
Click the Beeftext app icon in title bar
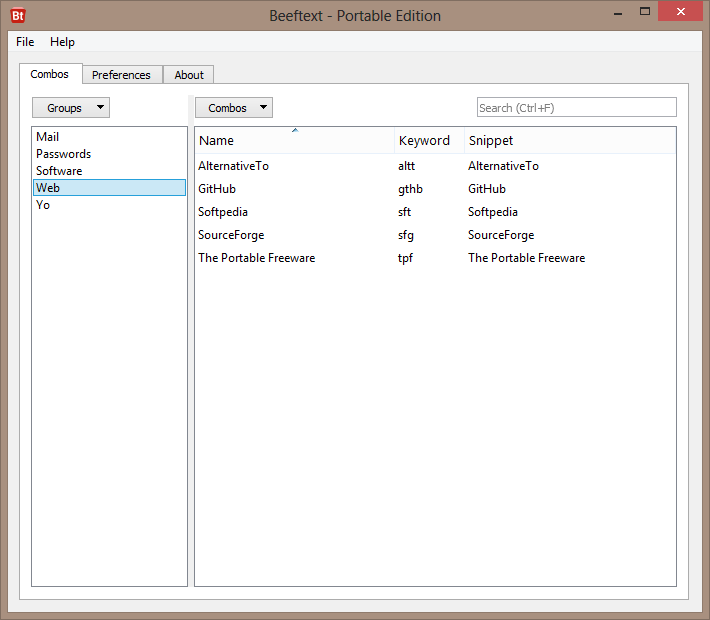(18, 15)
